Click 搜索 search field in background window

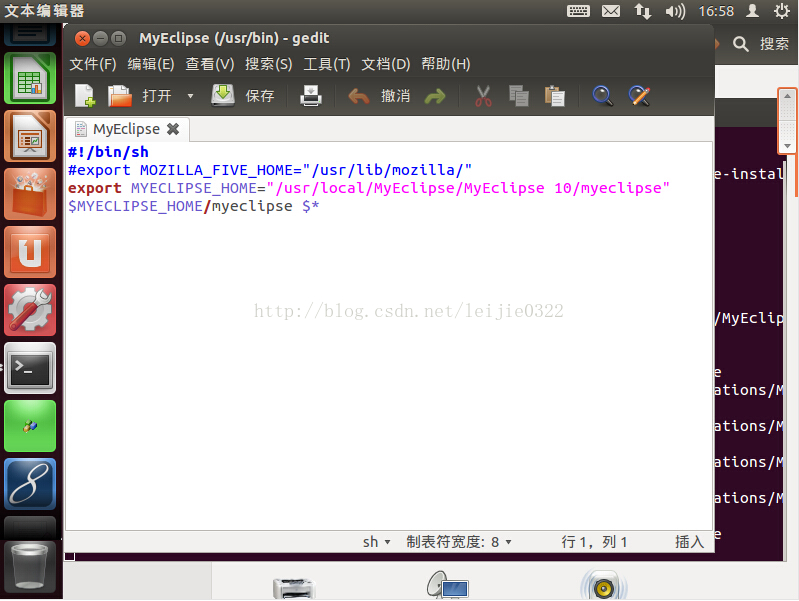point(774,44)
